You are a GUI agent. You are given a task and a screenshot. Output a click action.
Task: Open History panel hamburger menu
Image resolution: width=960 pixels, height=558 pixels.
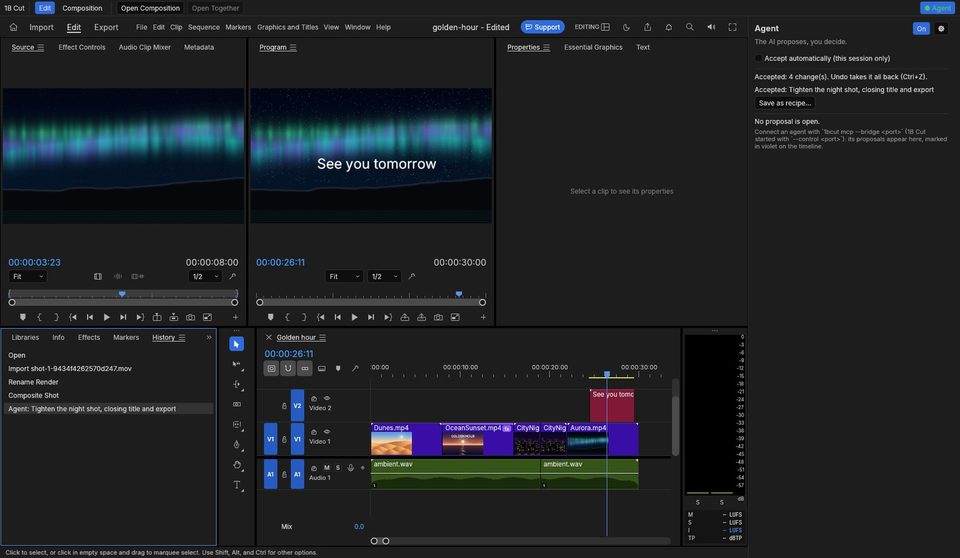pyautogui.click(x=181, y=337)
